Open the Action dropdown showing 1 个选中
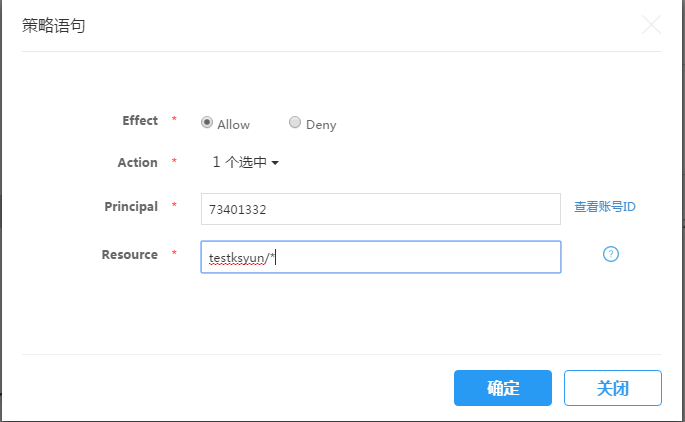The width and height of the screenshot is (685, 422). coord(246,163)
